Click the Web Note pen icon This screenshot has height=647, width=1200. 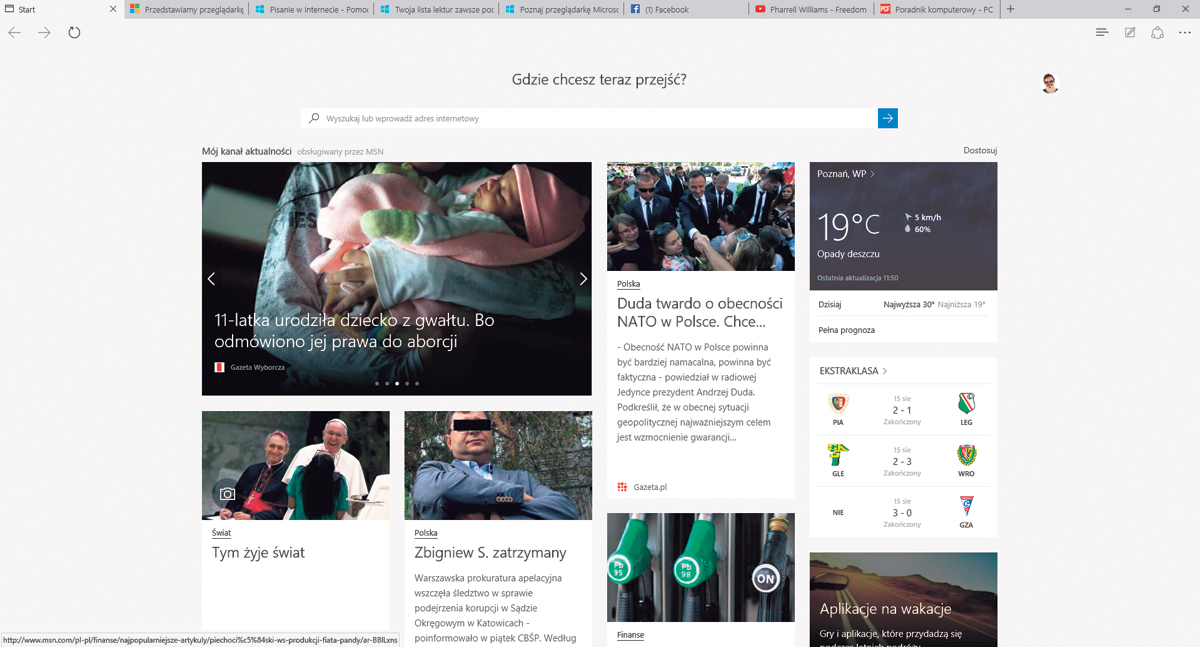(x=1130, y=33)
